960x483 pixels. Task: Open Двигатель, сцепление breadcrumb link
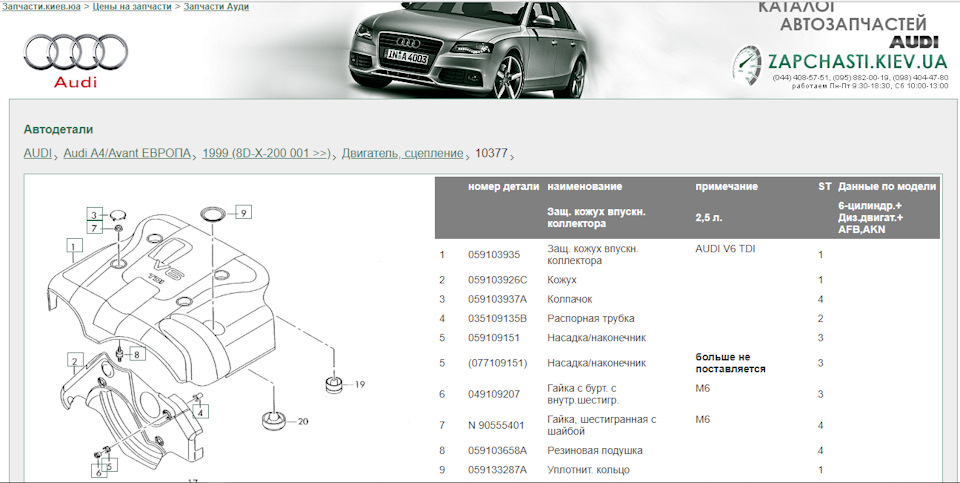click(402, 153)
